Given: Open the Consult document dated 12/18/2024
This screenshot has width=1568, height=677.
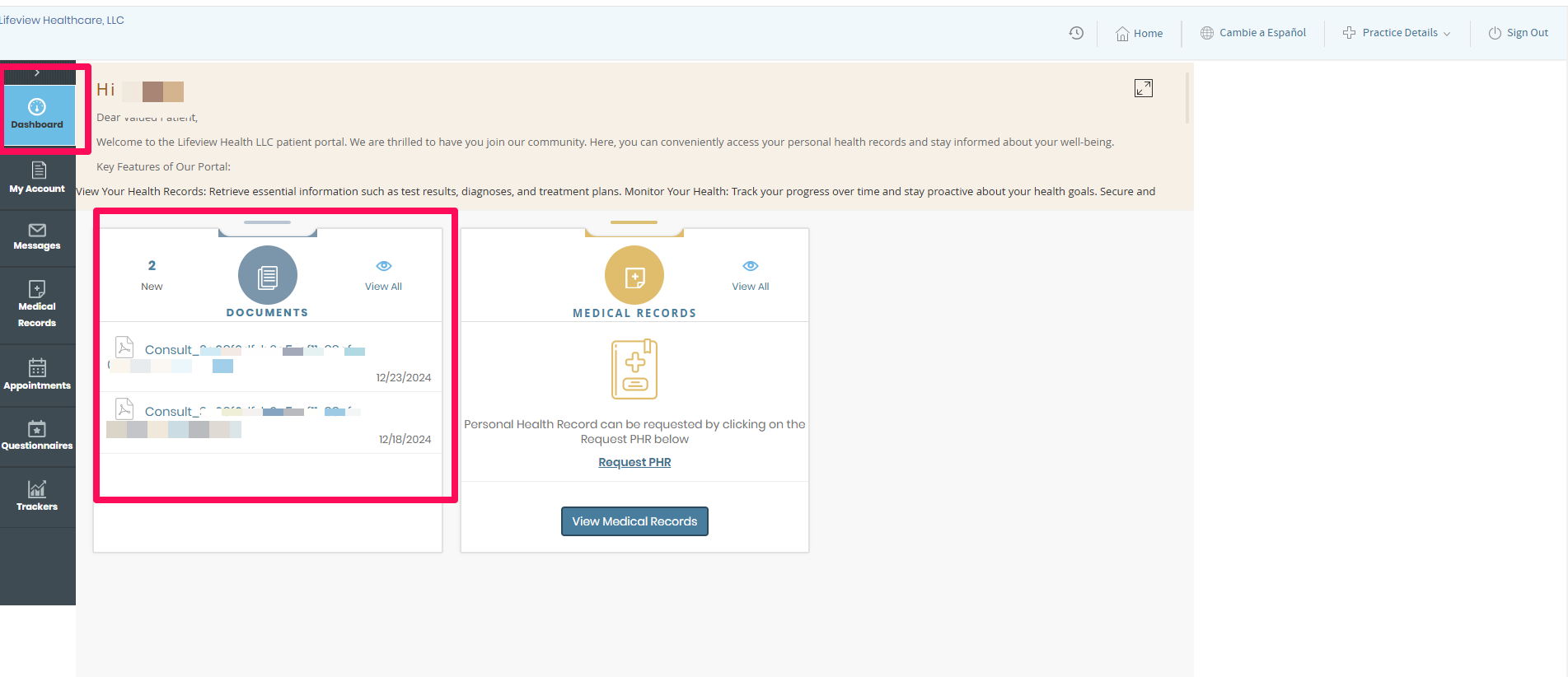Looking at the screenshot, I should pos(270,423).
